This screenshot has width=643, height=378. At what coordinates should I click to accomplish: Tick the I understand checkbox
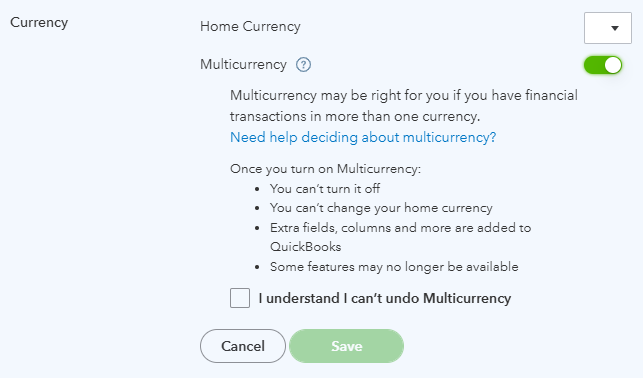[x=240, y=298]
